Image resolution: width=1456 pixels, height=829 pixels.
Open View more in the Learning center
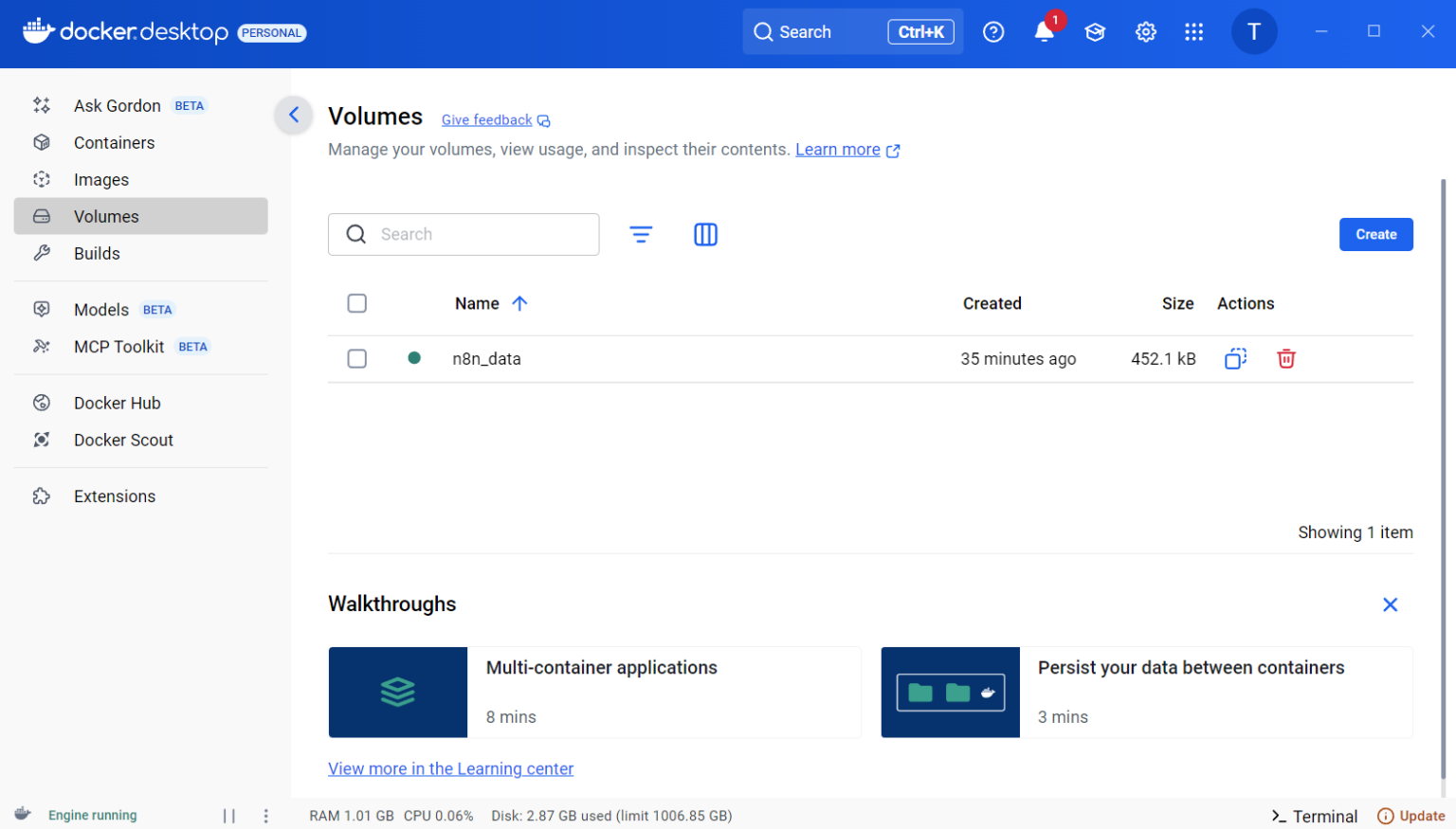click(450, 768)
